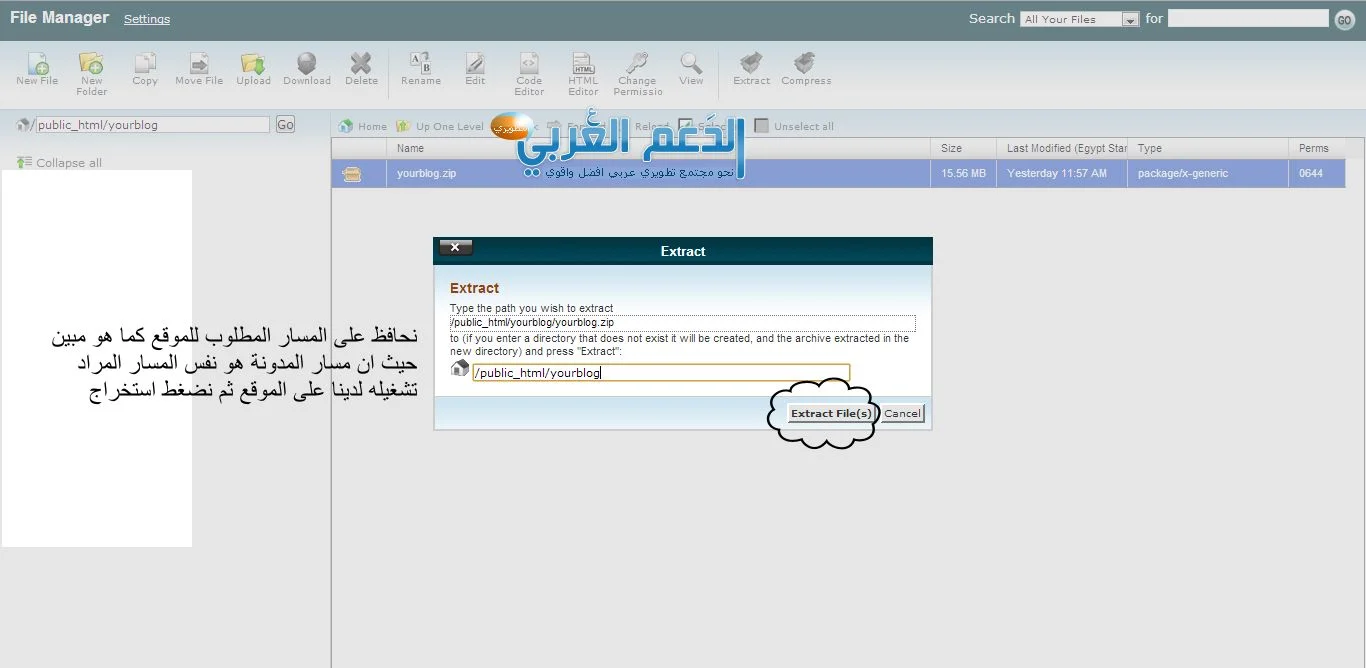Navigate to Home directory in toolbar

click(363, 127)
